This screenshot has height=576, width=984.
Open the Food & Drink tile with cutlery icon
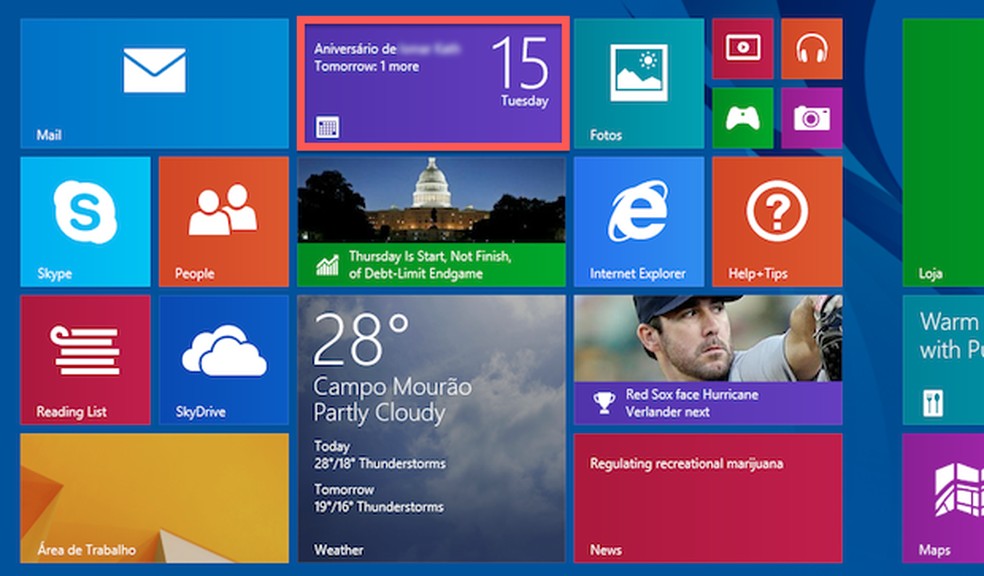pyautogui.click(x=943, y=360)
